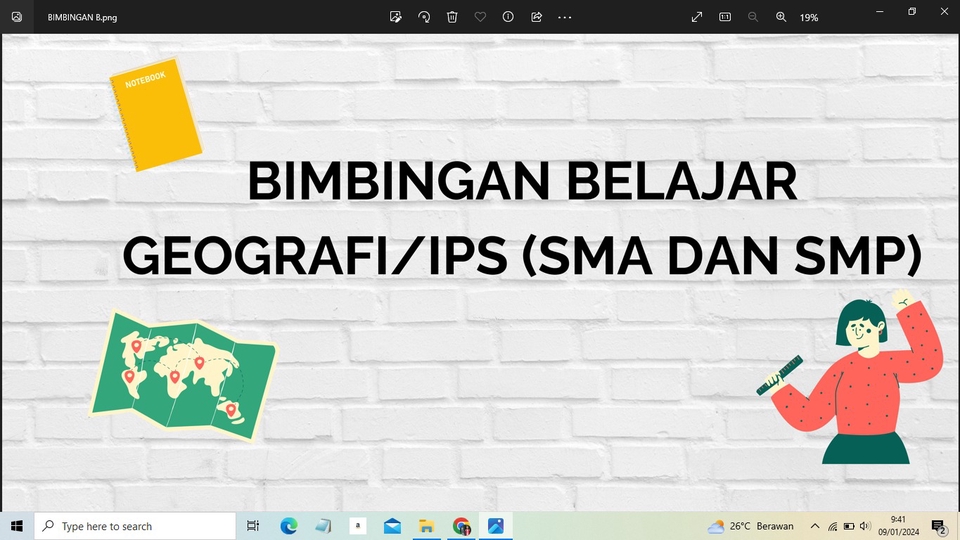Open File Explorer from the taskbar
The height and width of the screenshot is (540, 960).
tap(427, 526)
